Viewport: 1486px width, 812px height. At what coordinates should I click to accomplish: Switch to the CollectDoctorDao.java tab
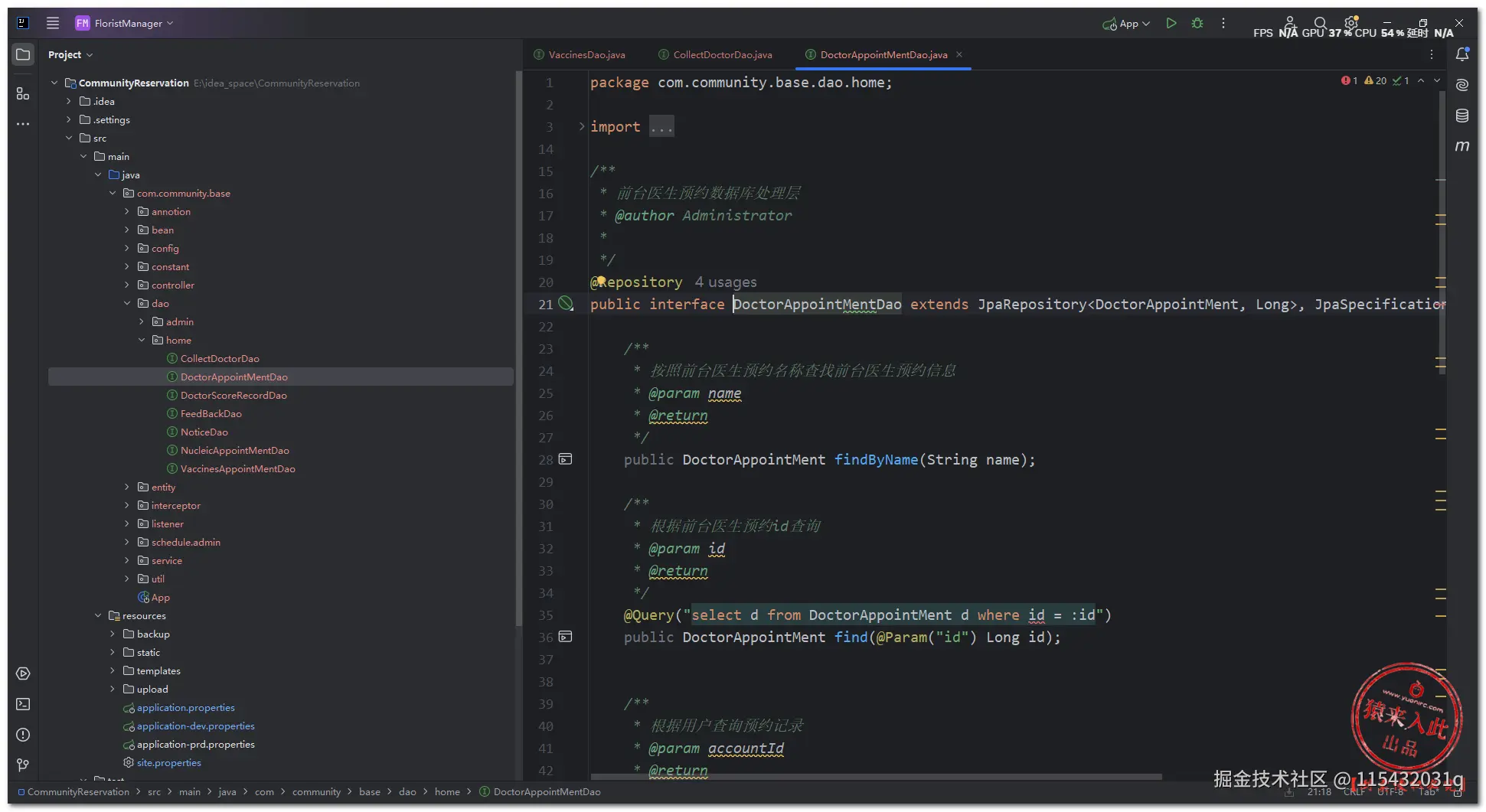coord(716,54)
